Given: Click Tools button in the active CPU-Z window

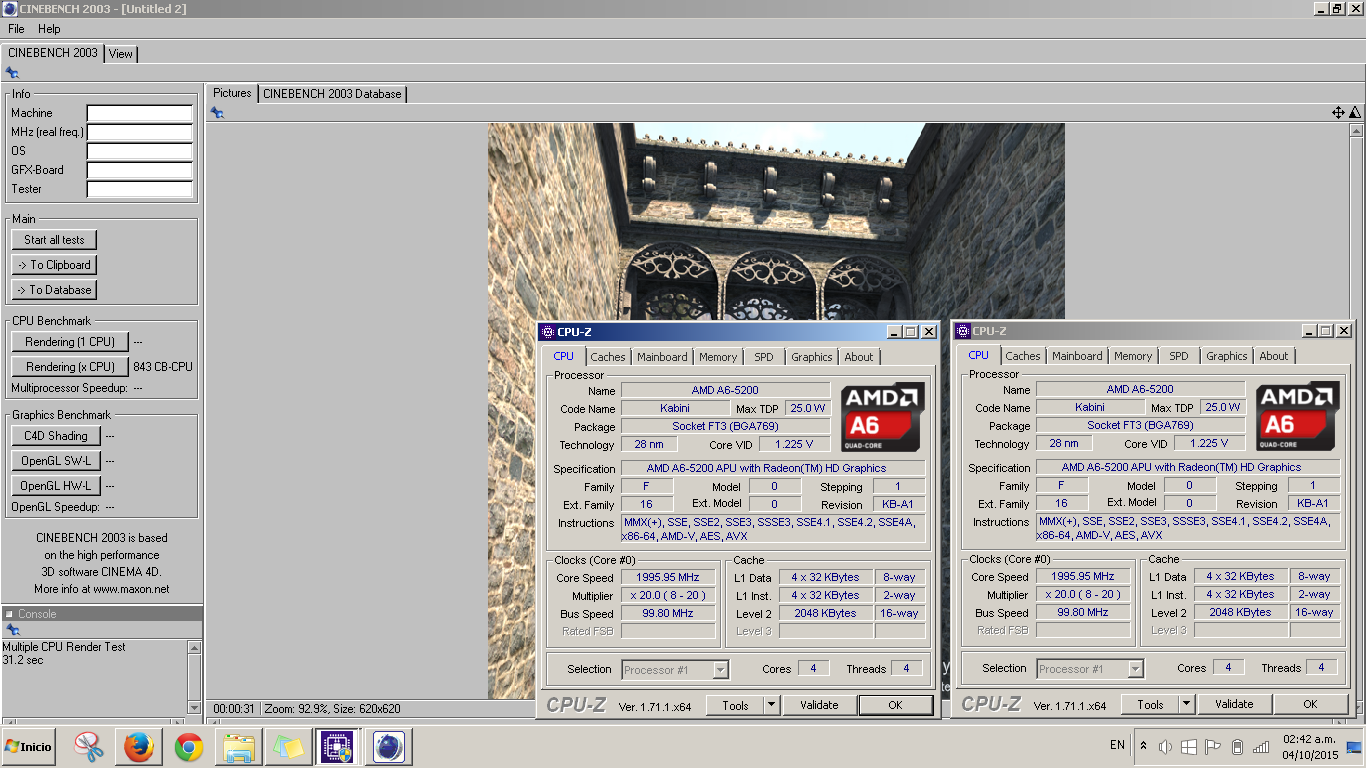Looking at the screenshot, I should click(x=735, y=705).
